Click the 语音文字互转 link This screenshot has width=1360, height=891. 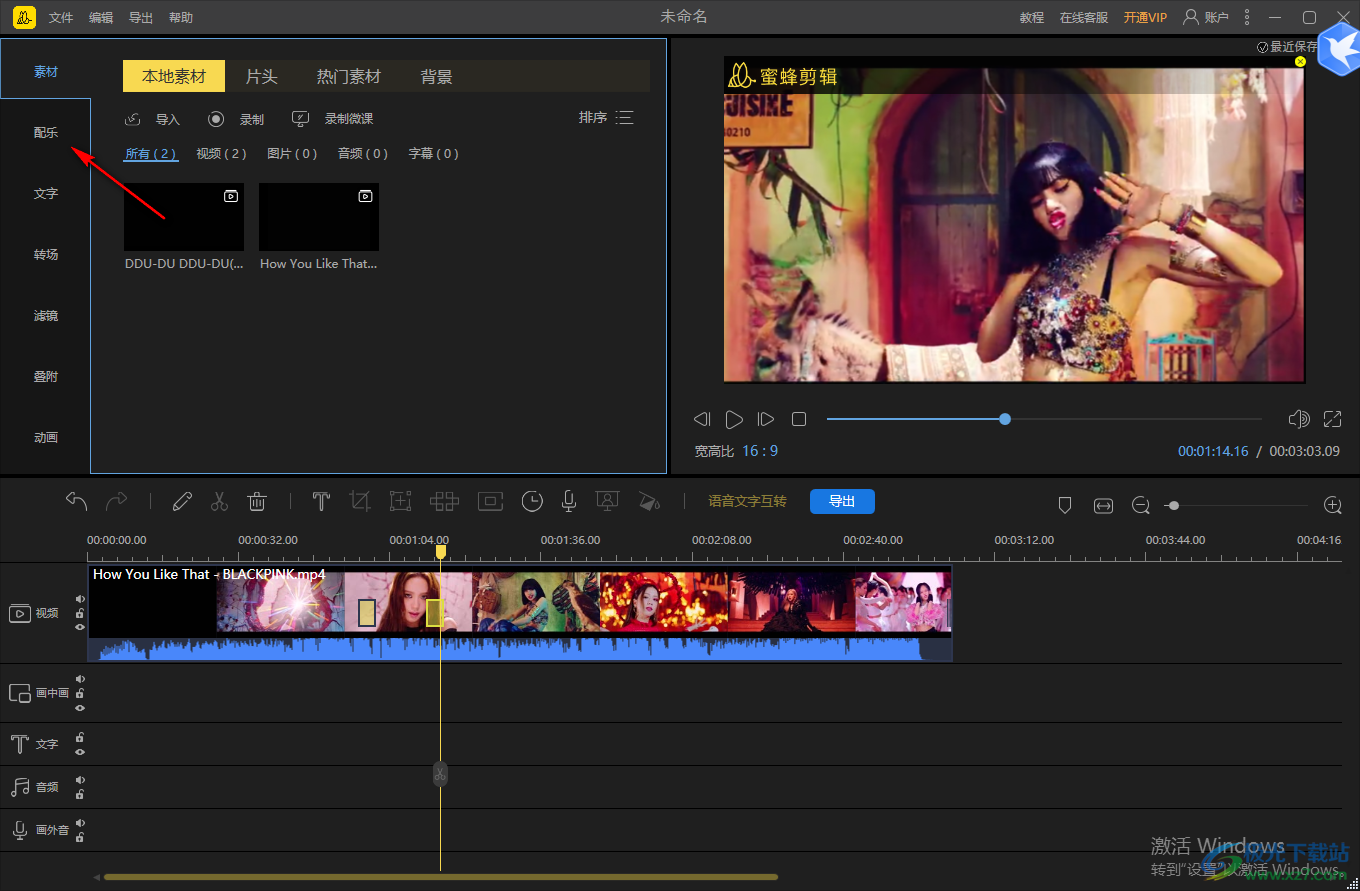[747, 501]
